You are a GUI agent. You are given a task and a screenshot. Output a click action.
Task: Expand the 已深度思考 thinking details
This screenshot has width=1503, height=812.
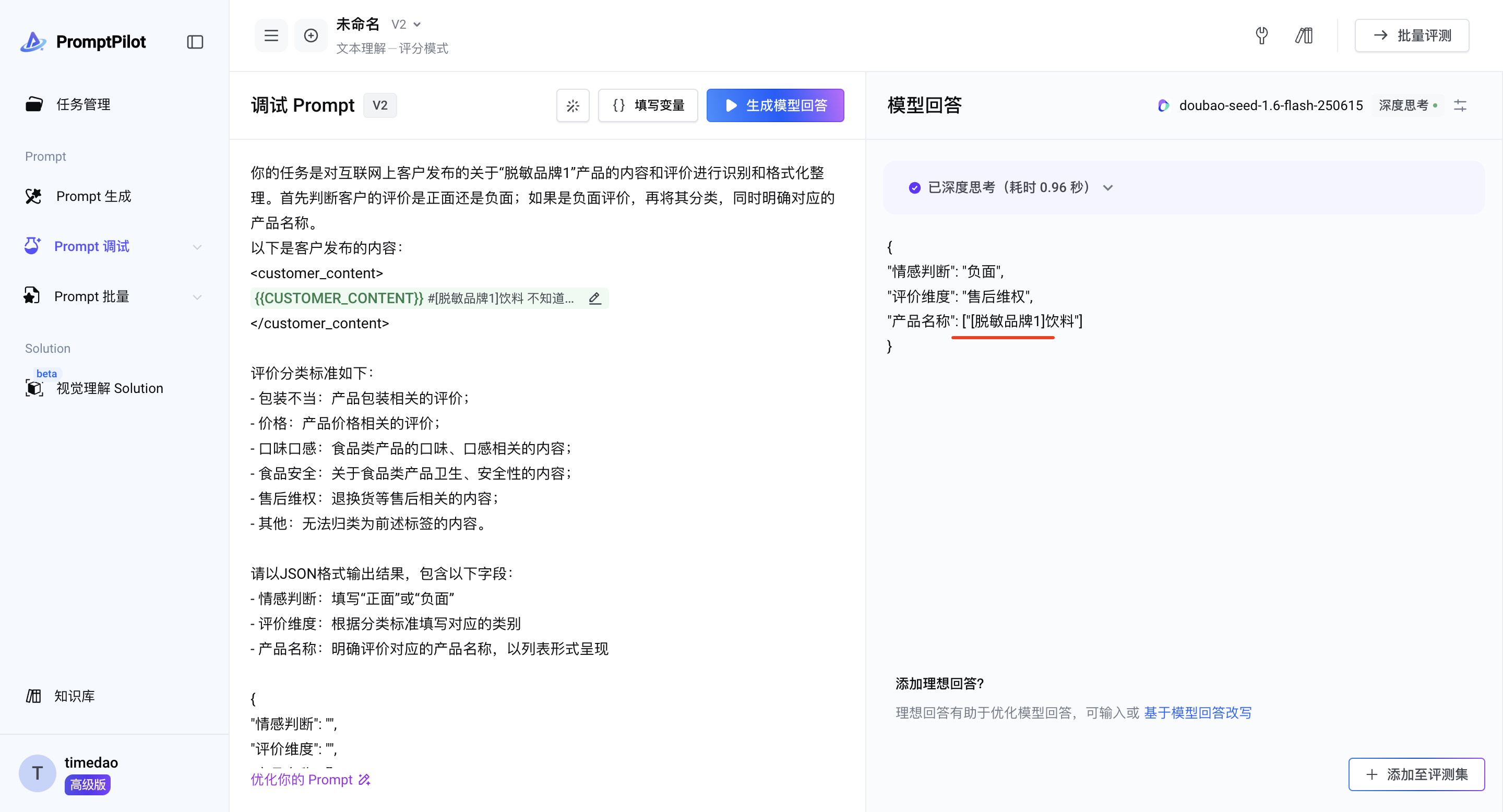(x=1107, y=188)
